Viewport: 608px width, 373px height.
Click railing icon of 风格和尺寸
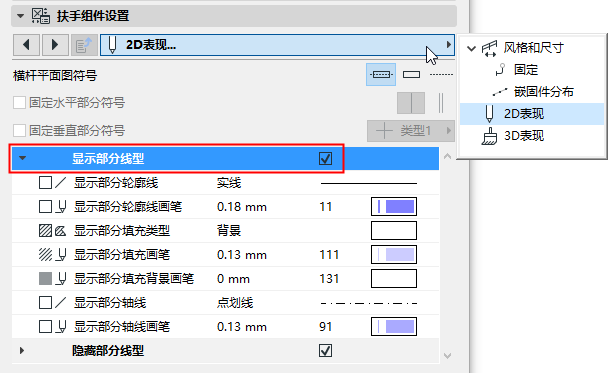(x=489, y=48)
